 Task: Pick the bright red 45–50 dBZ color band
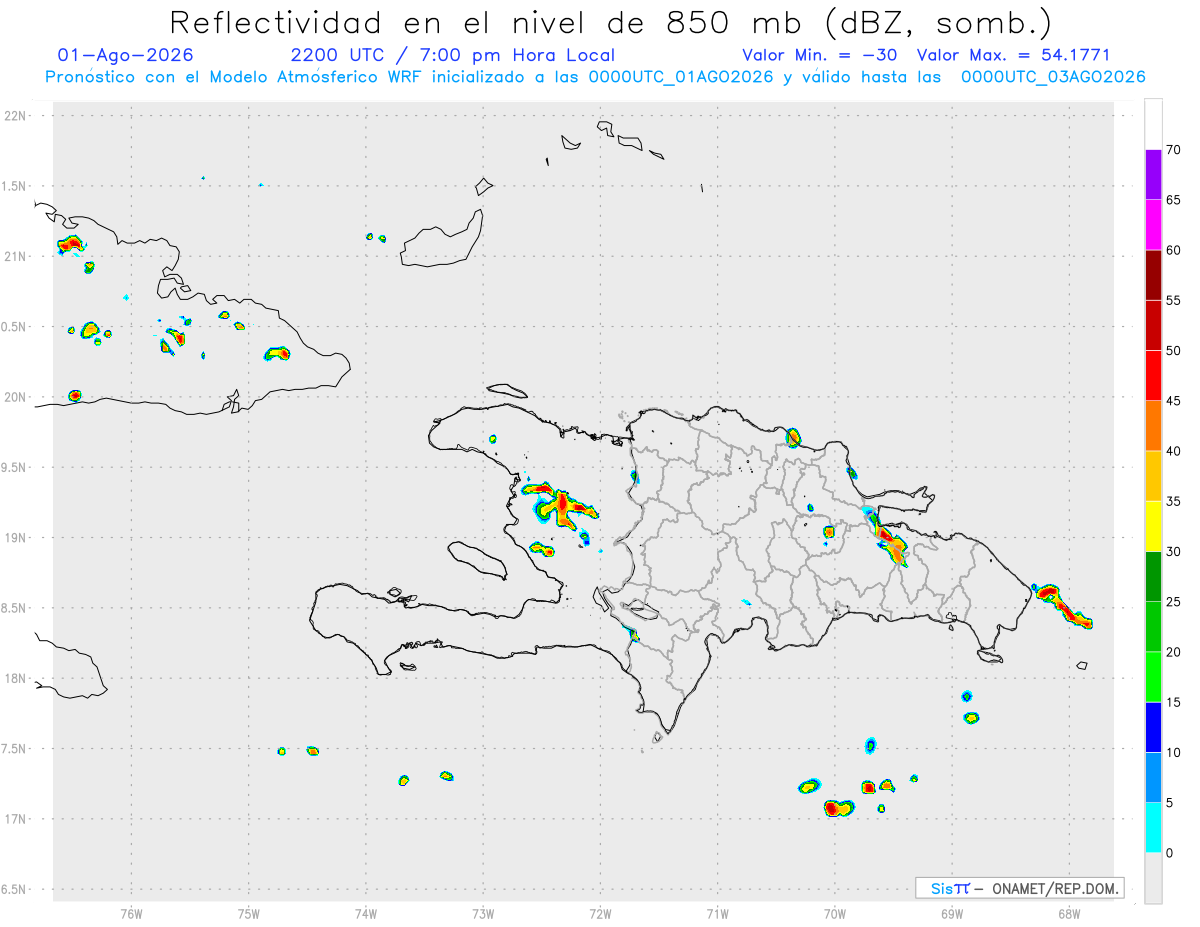(1153, 376)
